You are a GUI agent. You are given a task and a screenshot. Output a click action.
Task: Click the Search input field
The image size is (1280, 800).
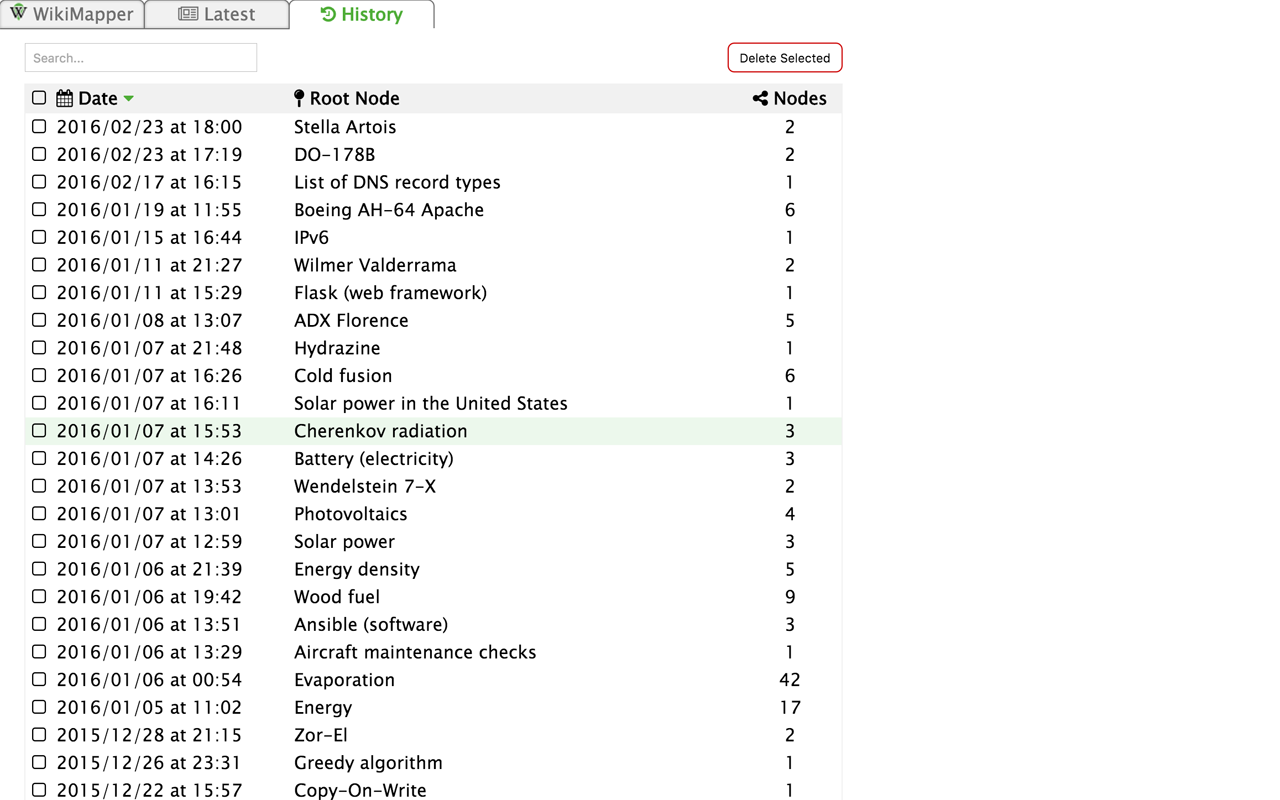click(x=140, y=57)
